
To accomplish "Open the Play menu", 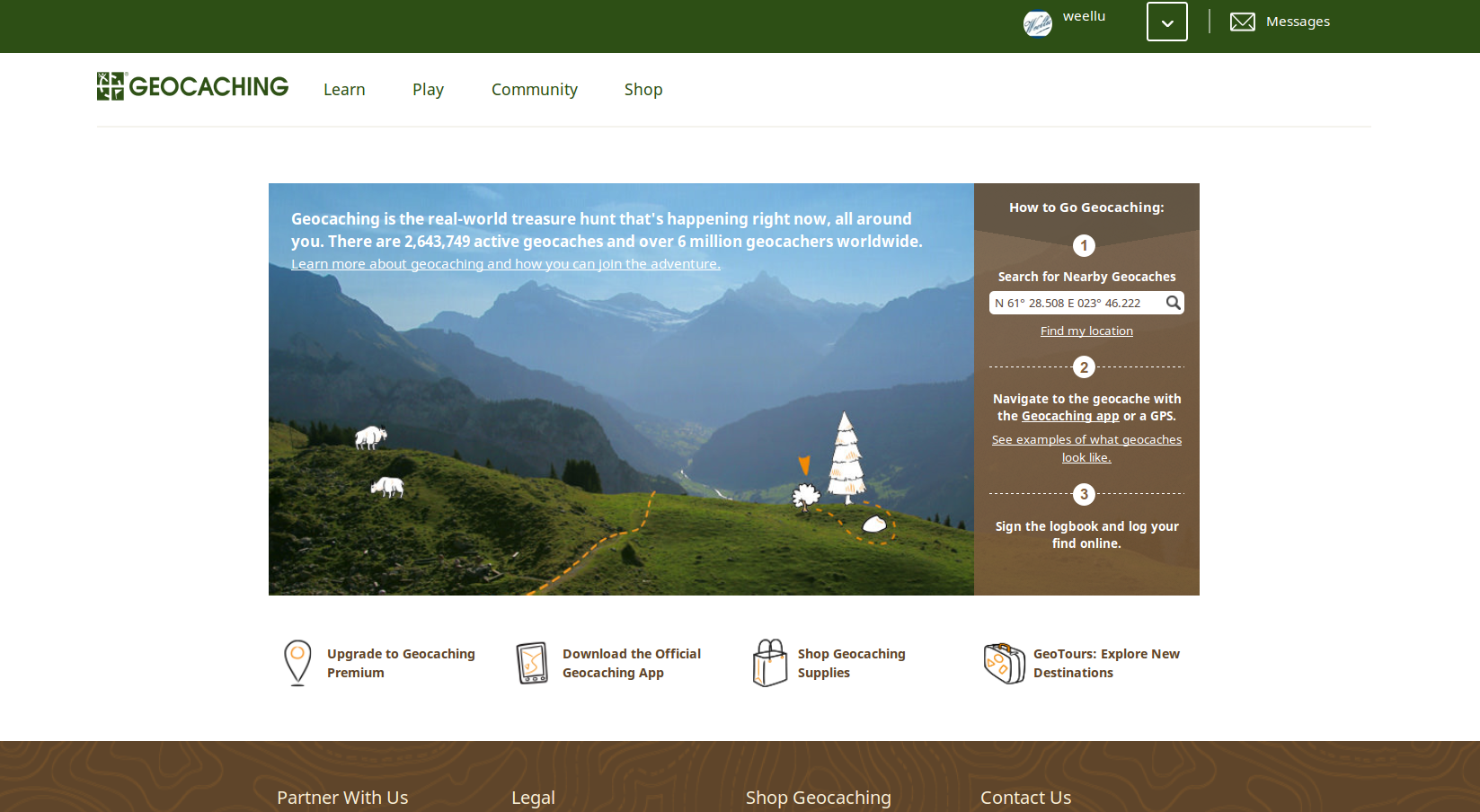I will pos(428,90).
